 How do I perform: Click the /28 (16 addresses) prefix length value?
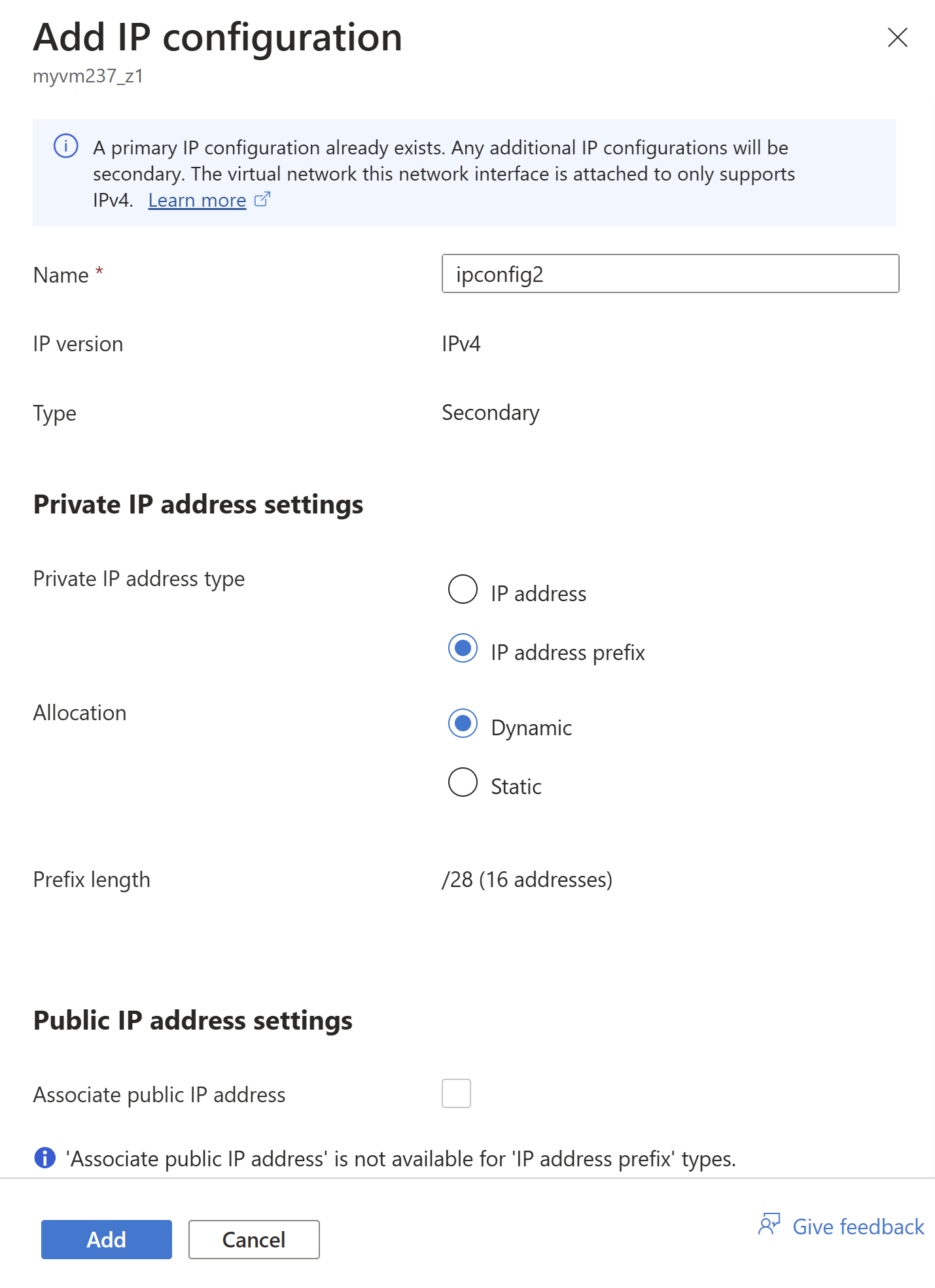[527, 880]
